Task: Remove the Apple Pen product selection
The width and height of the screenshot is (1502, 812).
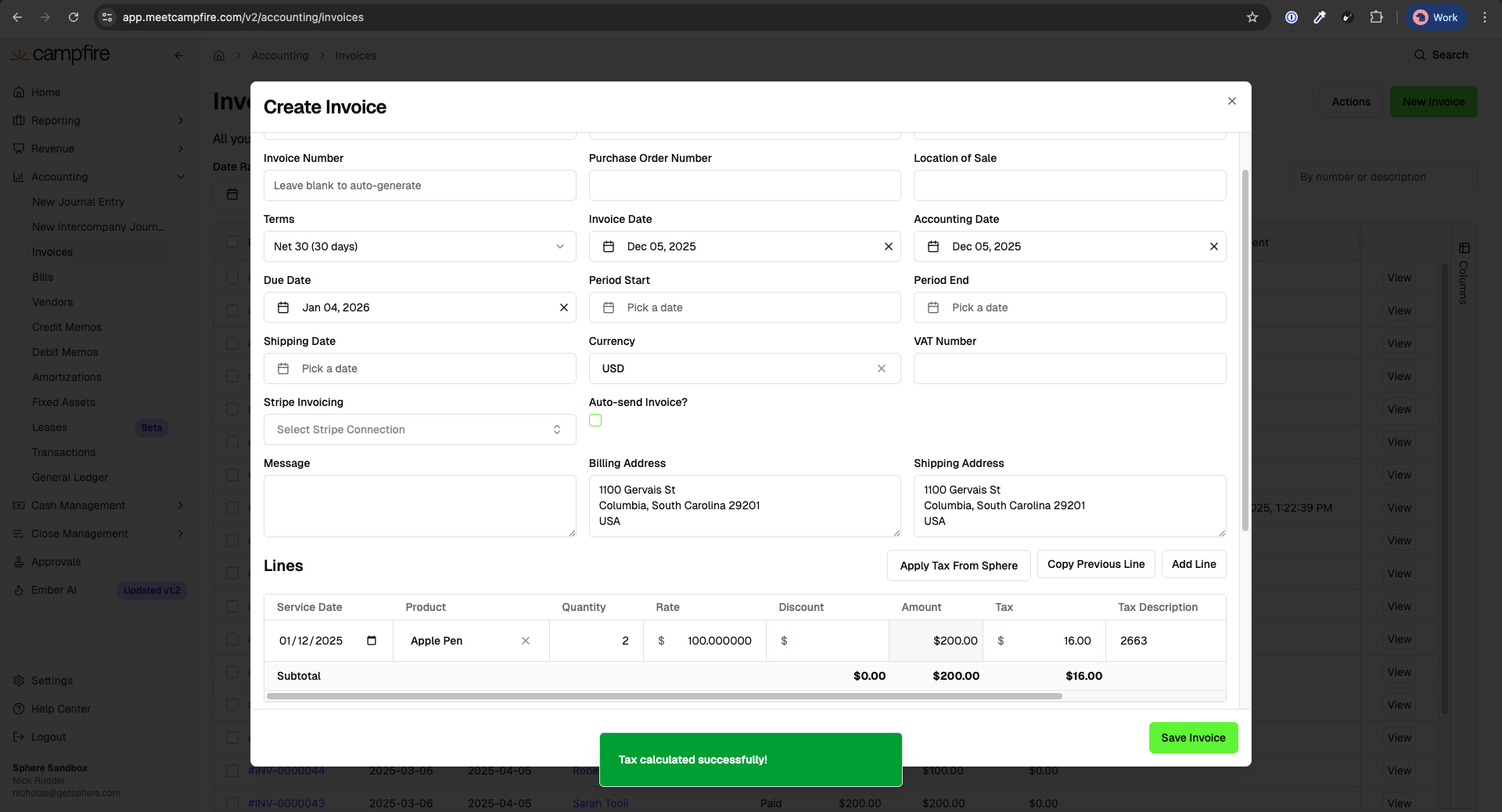Action: (x=526, y=641)
